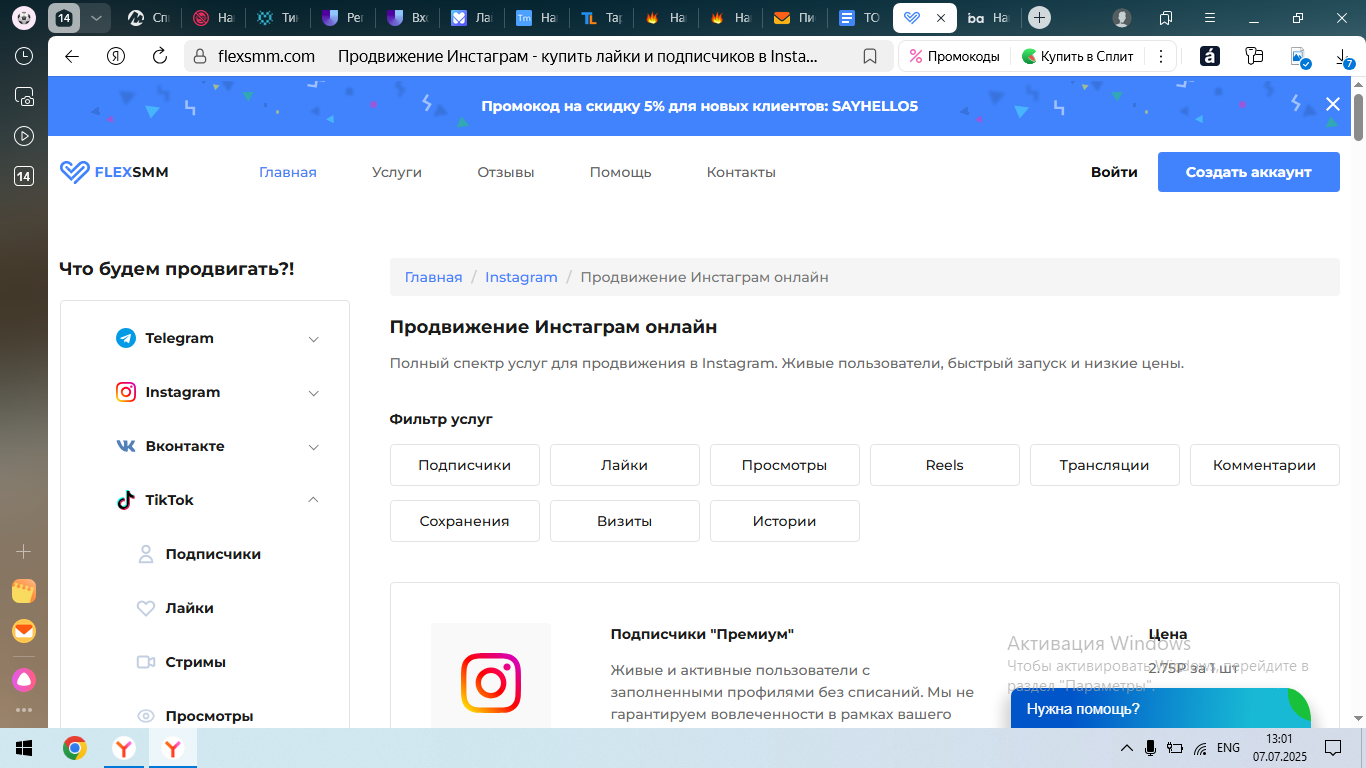
Task: Filter services by Истории
Action: pos(785,521)
